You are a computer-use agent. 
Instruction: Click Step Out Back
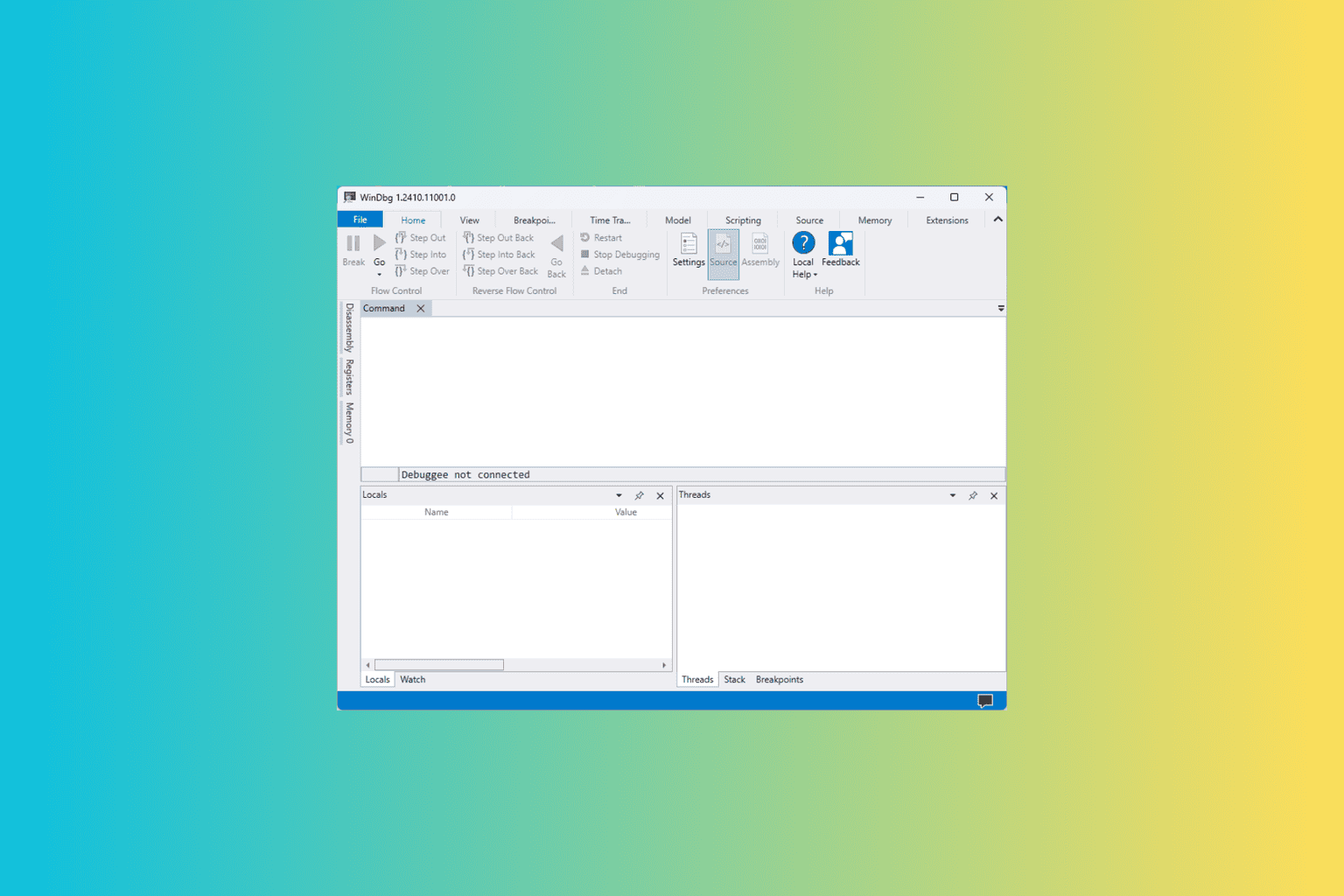pos(498,238)
